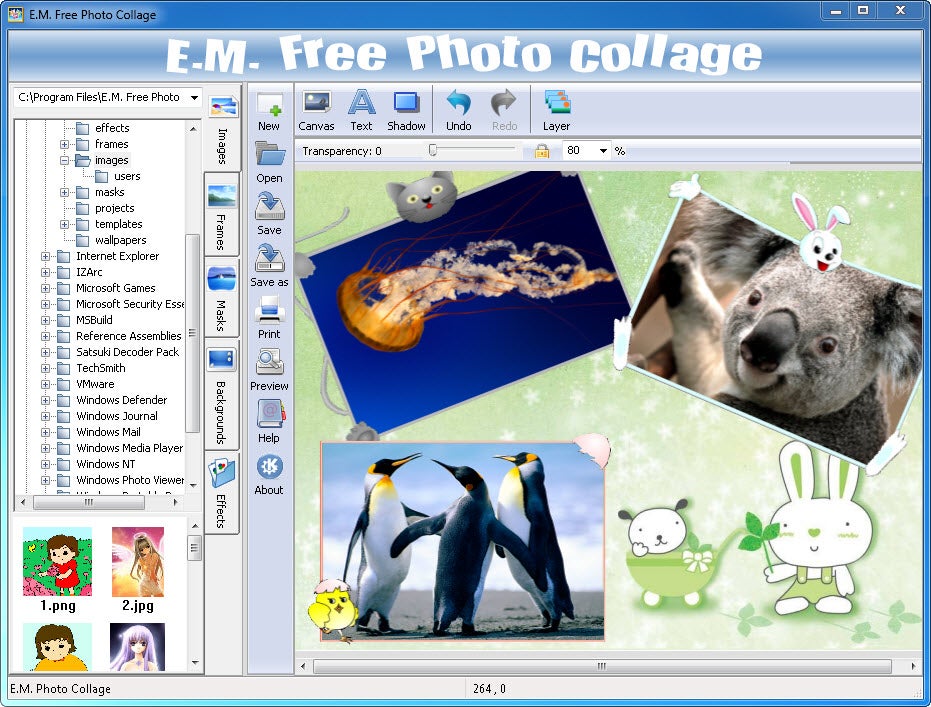This screenshot has width=931, height=707.
Task: Switch to the Masks side tab
Action: [x=221, y=298]
